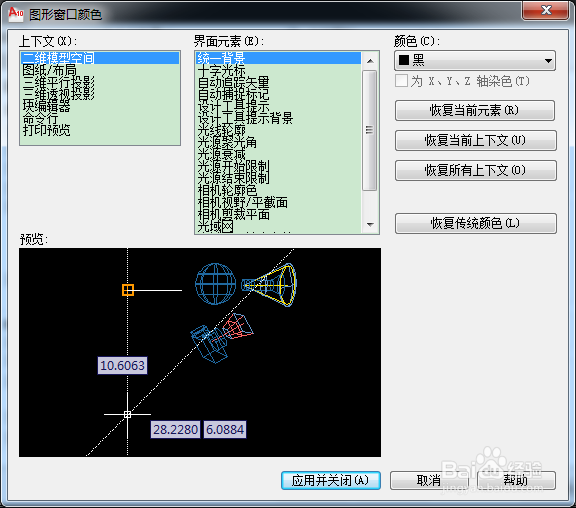
Task: Click the orange autosnap marker in preview
Action: tap(128, 290)
